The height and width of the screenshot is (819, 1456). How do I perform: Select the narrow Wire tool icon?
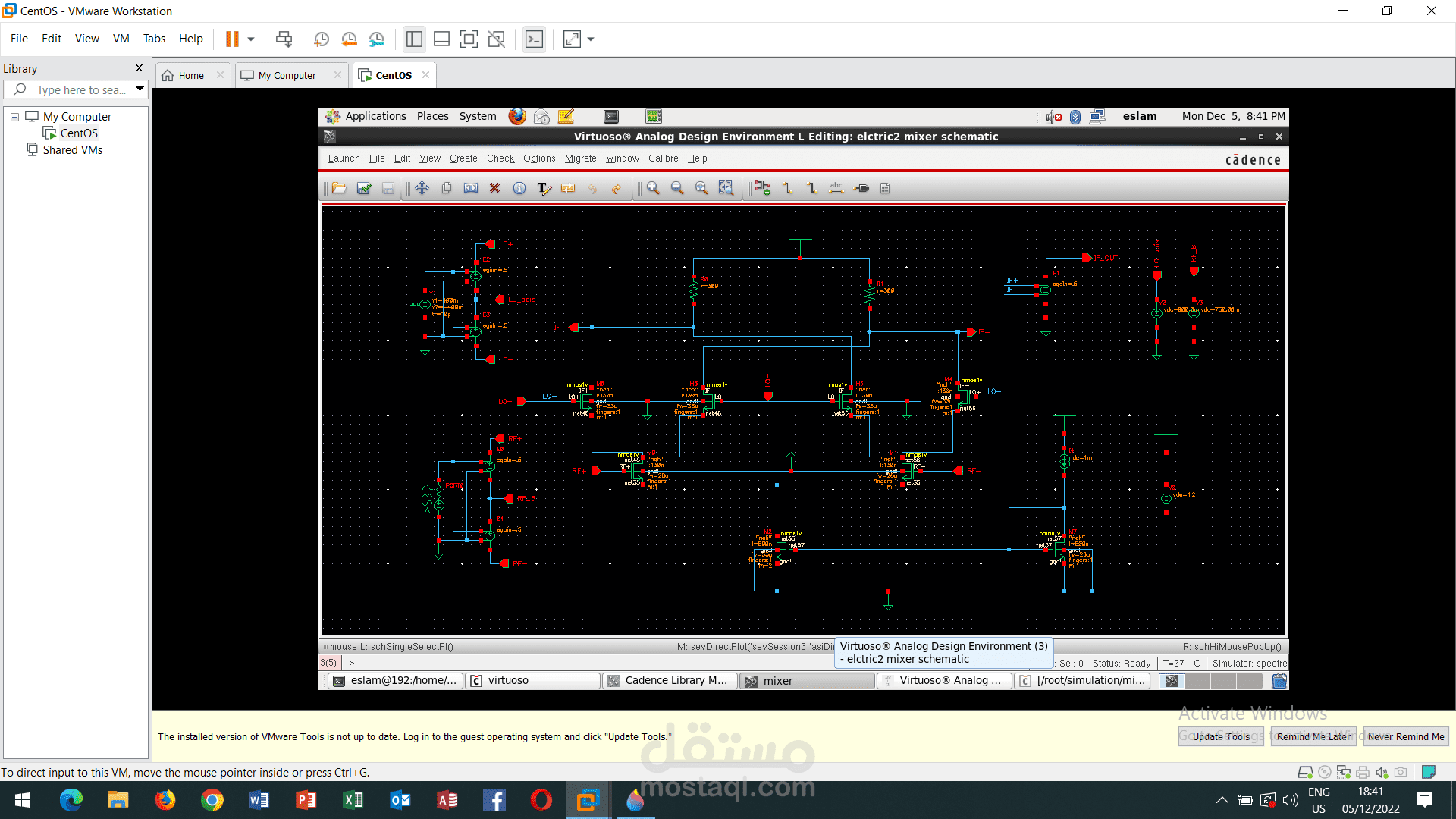787,188
